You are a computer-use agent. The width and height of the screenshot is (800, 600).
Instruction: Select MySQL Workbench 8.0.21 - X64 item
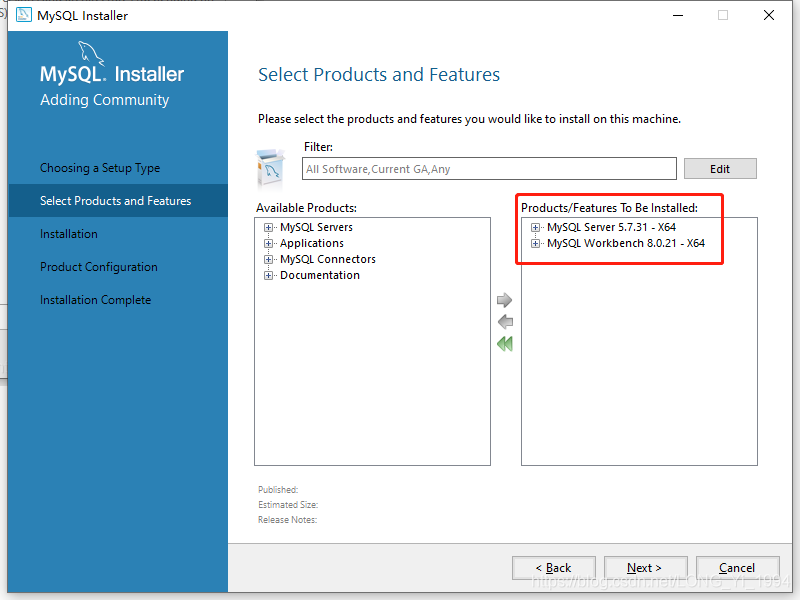[x=626, y=243]
